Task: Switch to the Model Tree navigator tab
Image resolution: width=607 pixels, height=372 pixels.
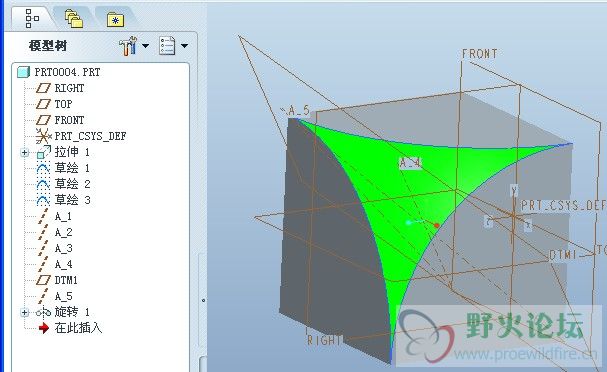Action: point(32,18)
